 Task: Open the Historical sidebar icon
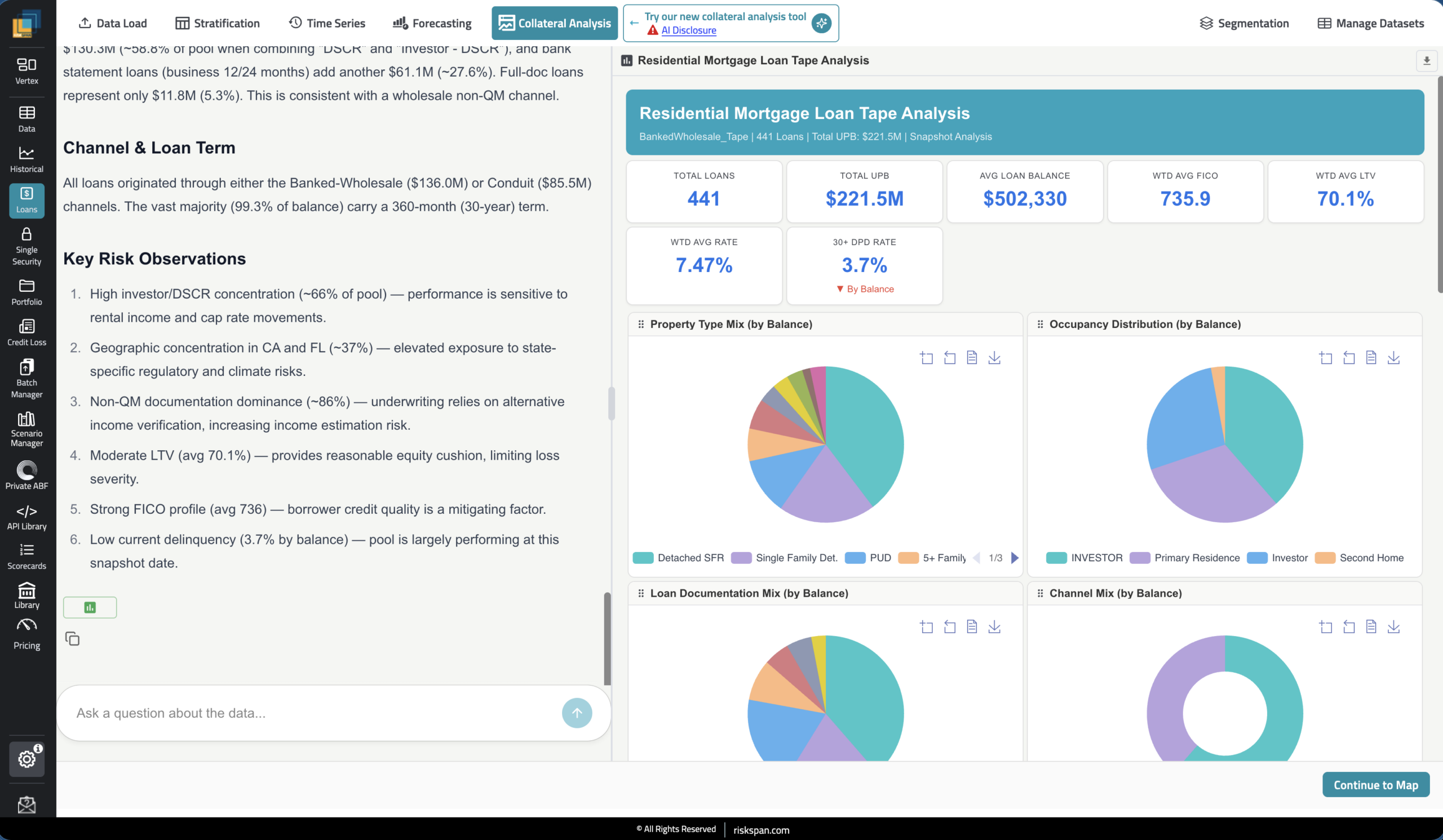tap(26, 159)
